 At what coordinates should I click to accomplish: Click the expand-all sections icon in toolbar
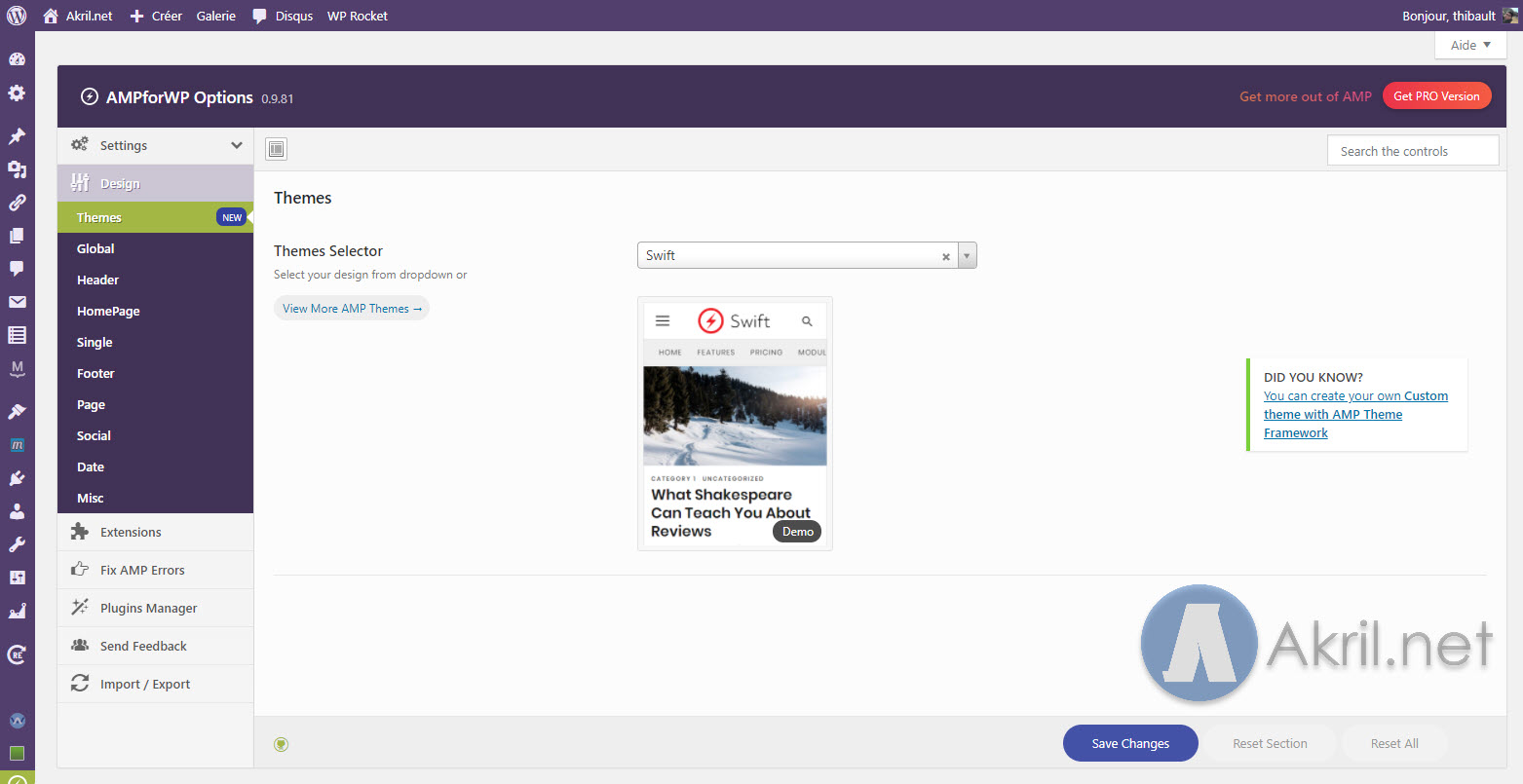(277, 149)
